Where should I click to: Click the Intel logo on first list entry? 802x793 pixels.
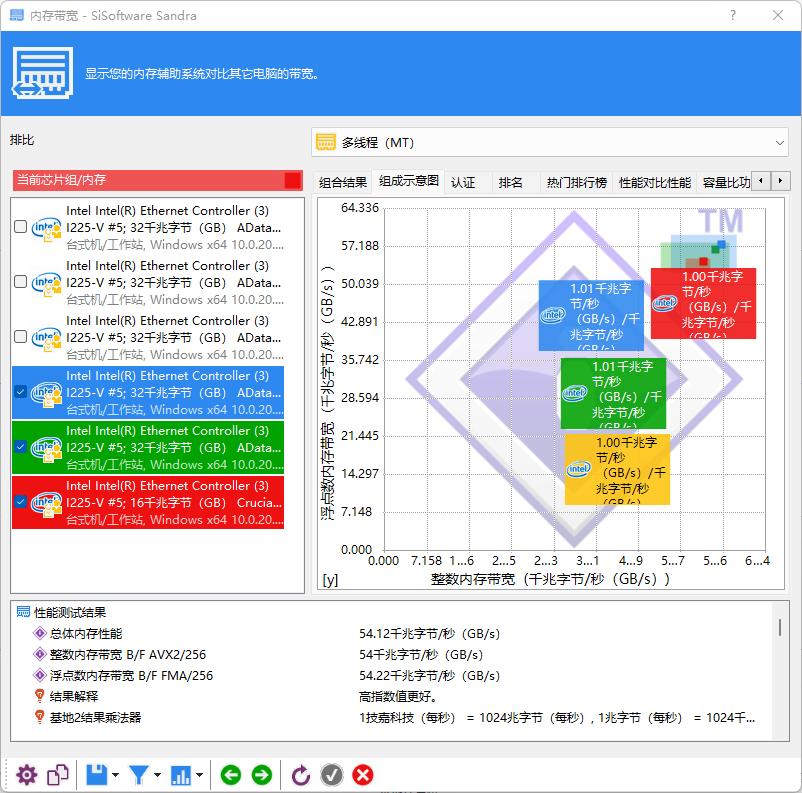pos(47,228)
